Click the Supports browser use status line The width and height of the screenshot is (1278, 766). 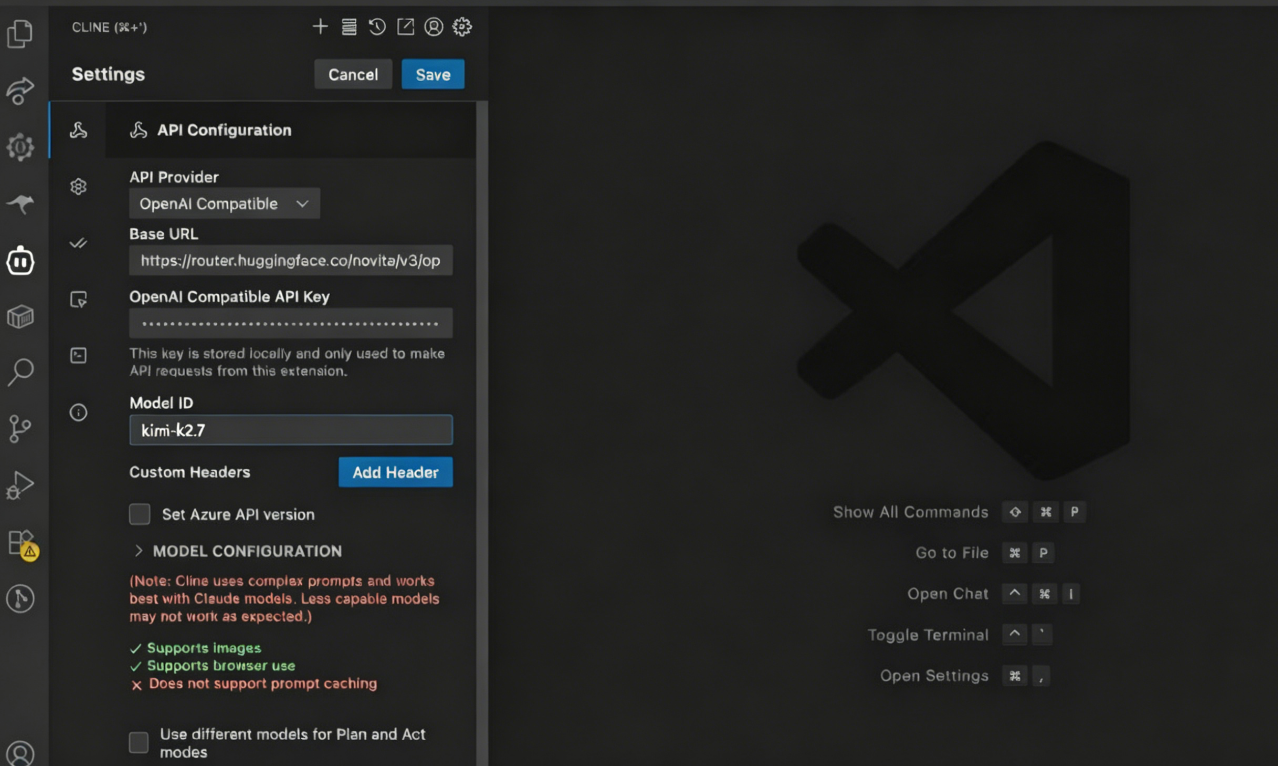pyautogui.click(x=213, y=666)
